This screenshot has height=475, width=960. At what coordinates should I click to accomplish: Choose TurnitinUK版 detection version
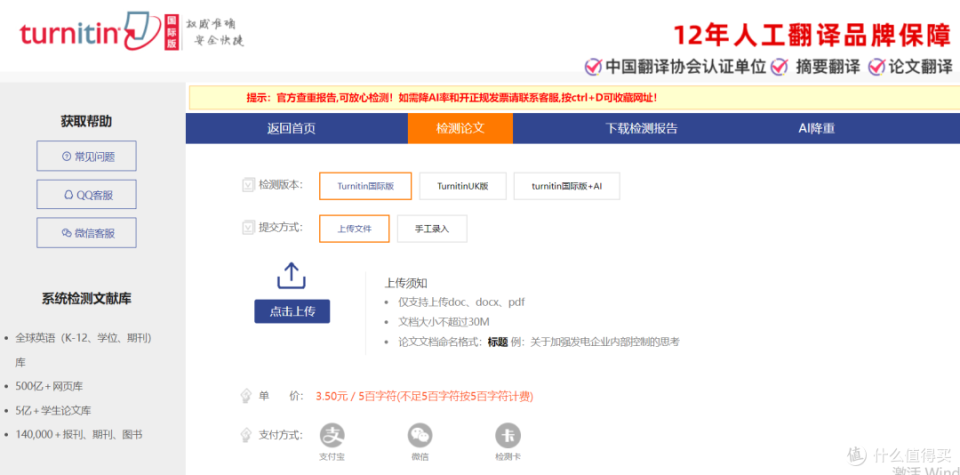[463, 186]
